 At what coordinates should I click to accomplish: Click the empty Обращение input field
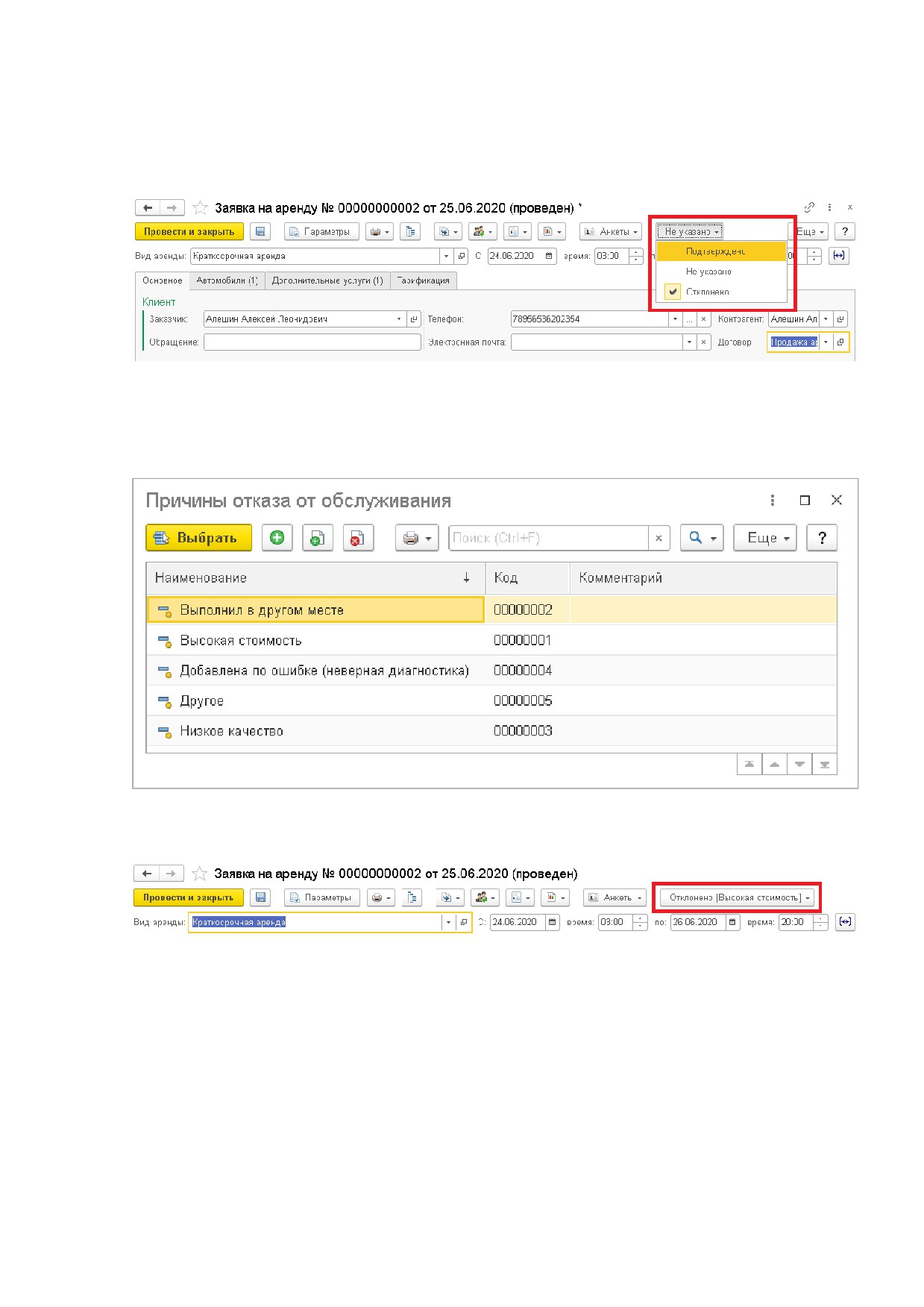[312, 342]
